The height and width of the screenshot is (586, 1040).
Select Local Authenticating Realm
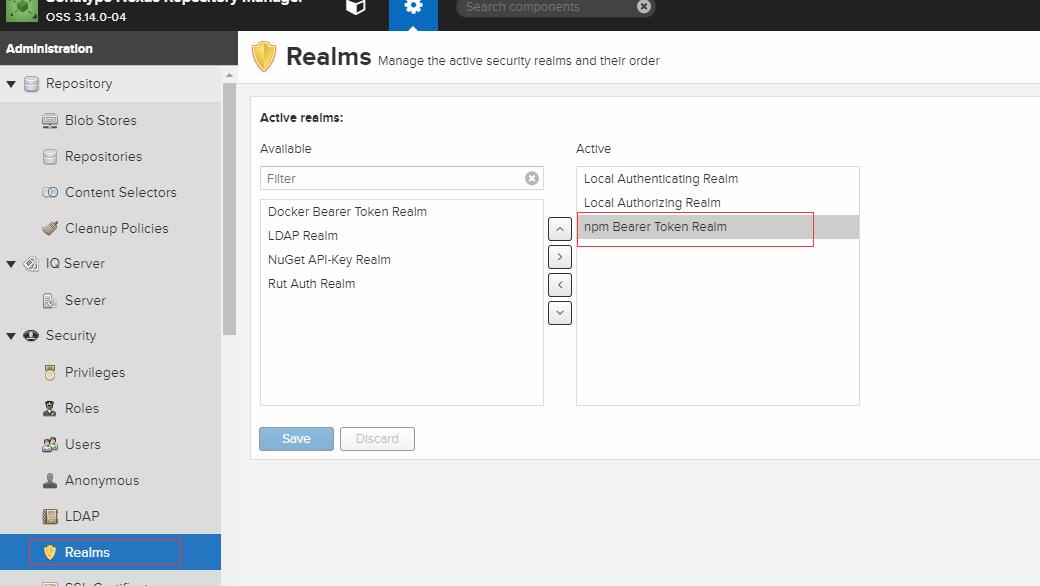718,179
